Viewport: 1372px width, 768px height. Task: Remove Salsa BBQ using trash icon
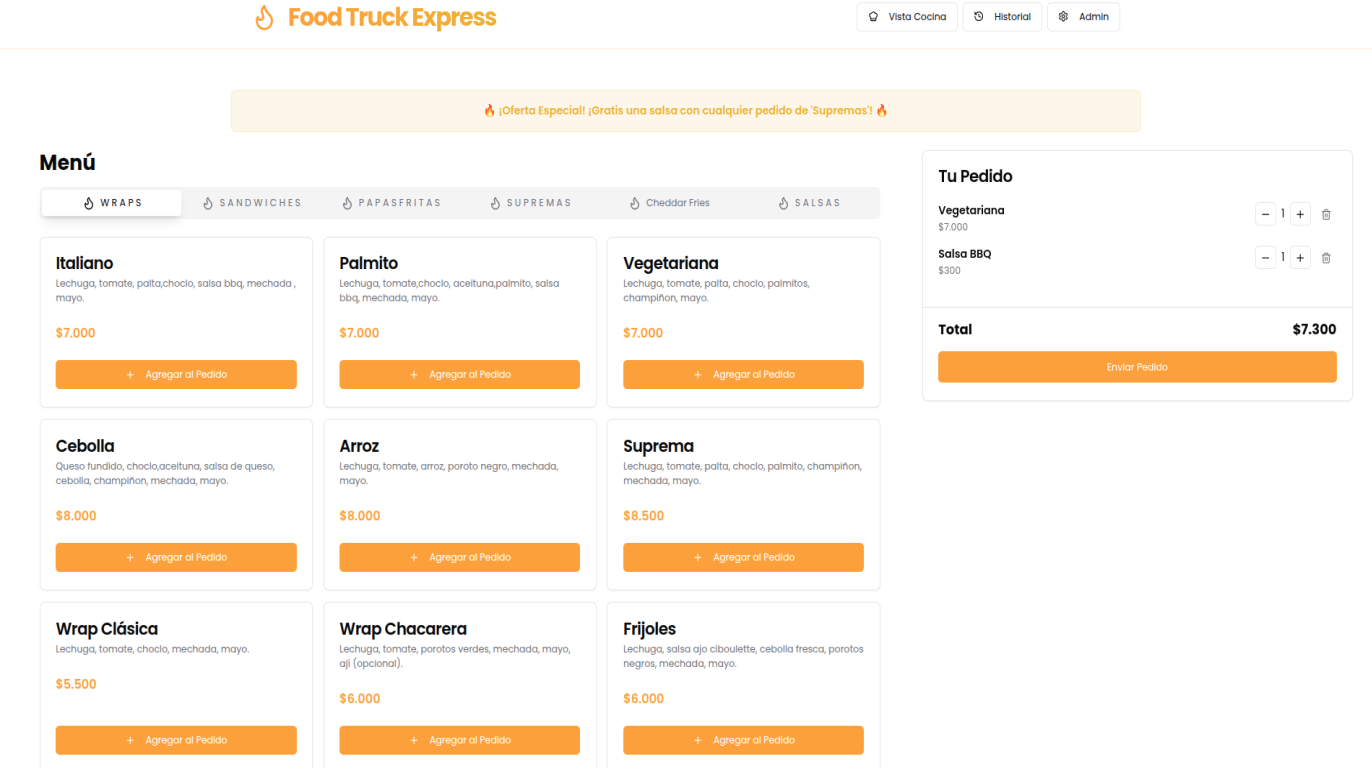1326,258
